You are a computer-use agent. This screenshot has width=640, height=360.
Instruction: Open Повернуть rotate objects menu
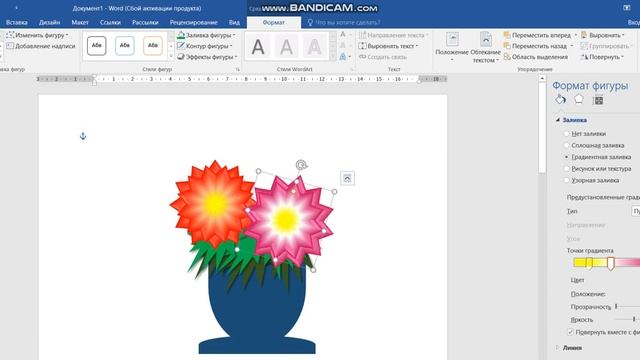(x=602, y=57)
